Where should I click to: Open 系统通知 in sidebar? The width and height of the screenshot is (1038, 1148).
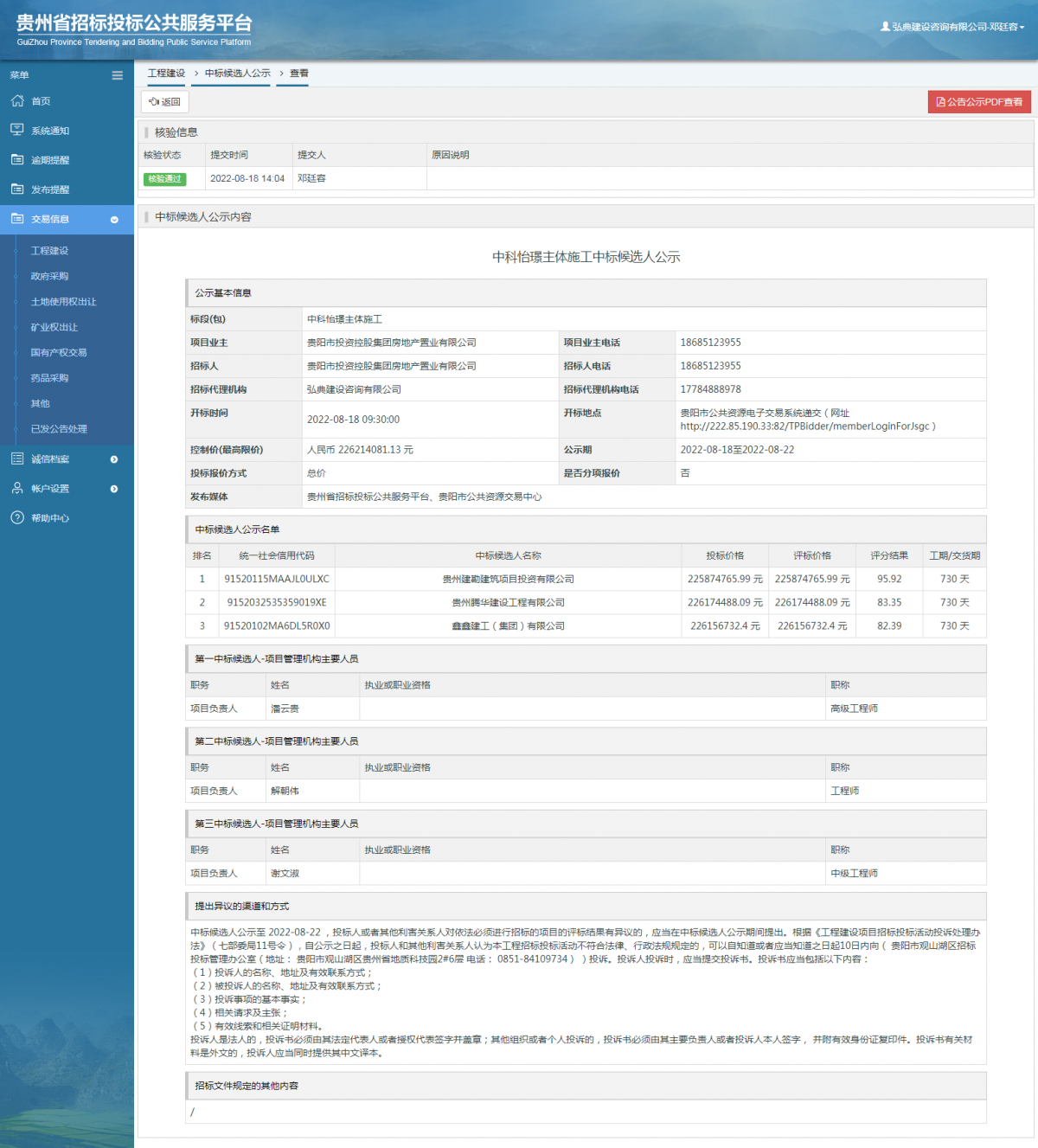50,131
